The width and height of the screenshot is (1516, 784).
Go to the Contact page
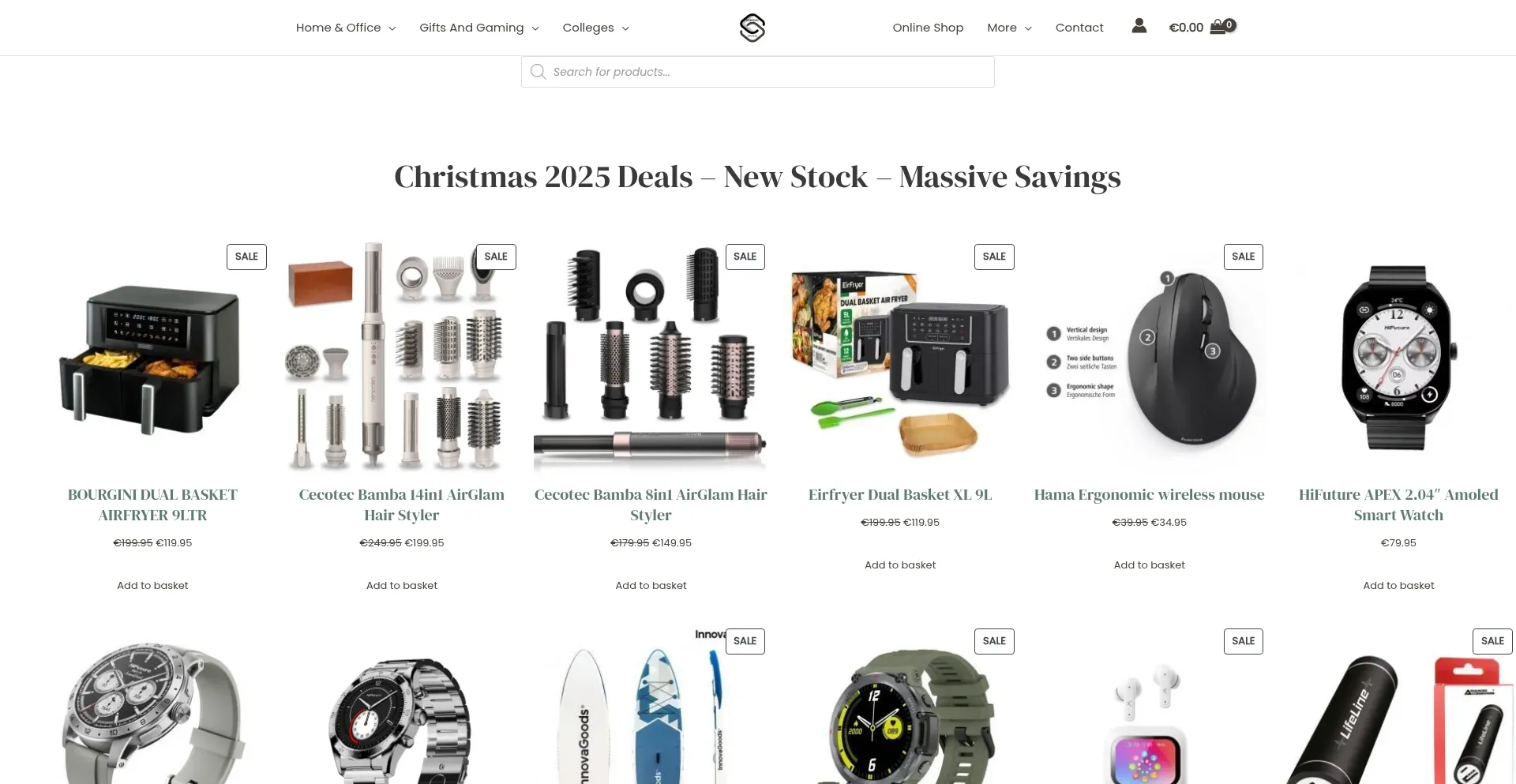(x=1079, y=28)
